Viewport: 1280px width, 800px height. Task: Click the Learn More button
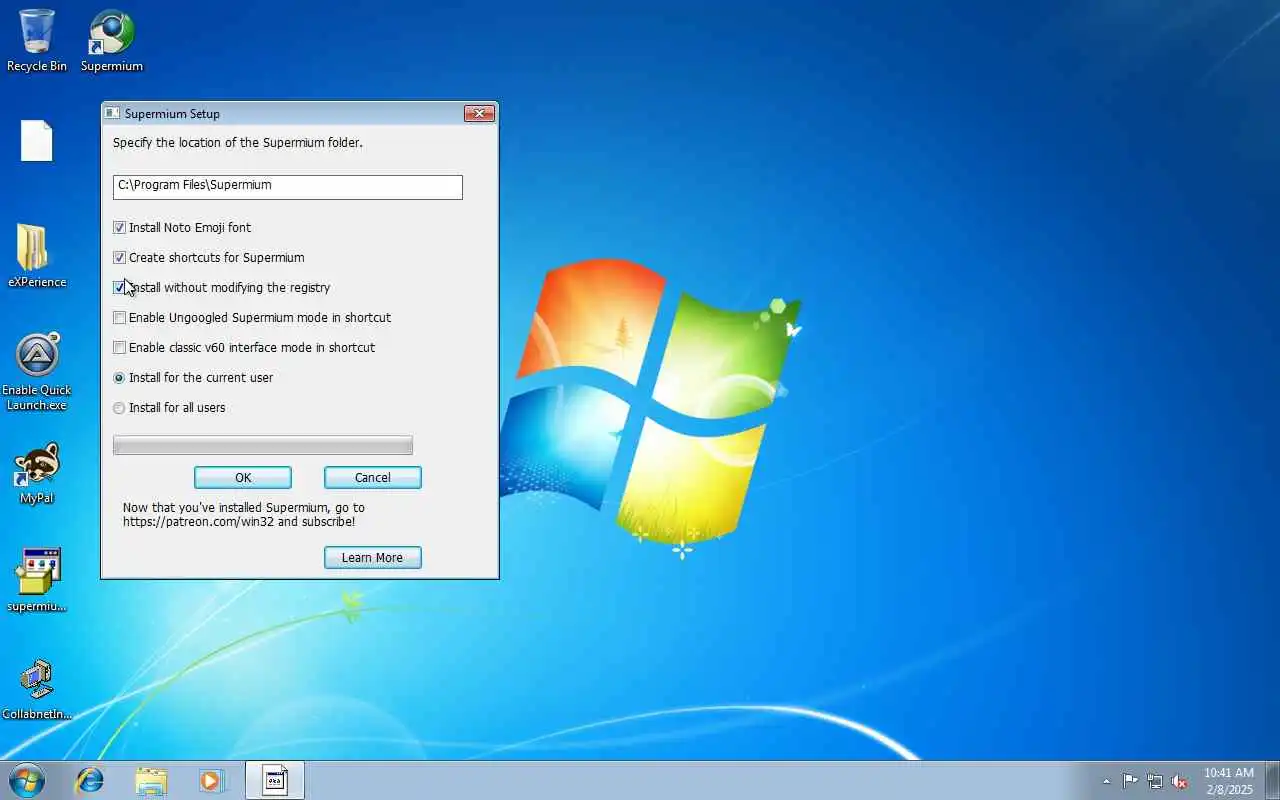[x=373, y=558]
